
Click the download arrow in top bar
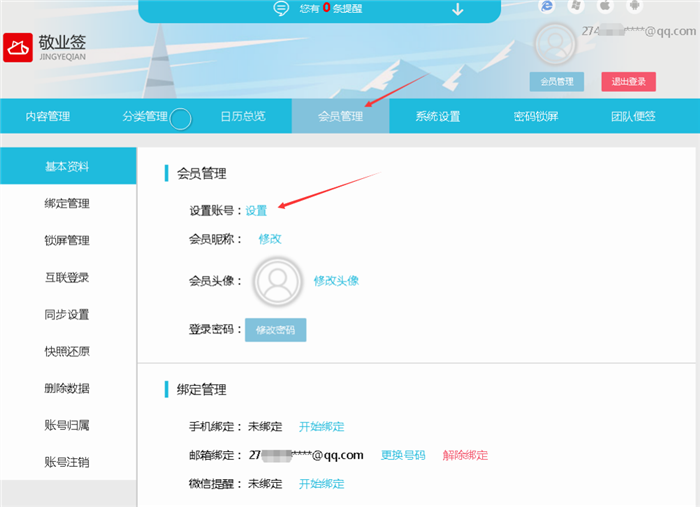[x=458, y=9]
